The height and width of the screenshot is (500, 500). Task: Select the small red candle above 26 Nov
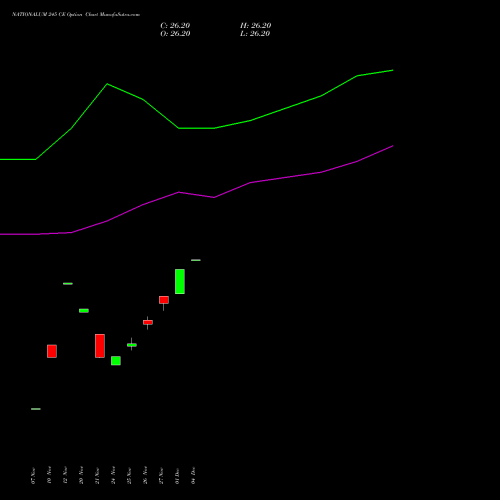tap(148, 322)
